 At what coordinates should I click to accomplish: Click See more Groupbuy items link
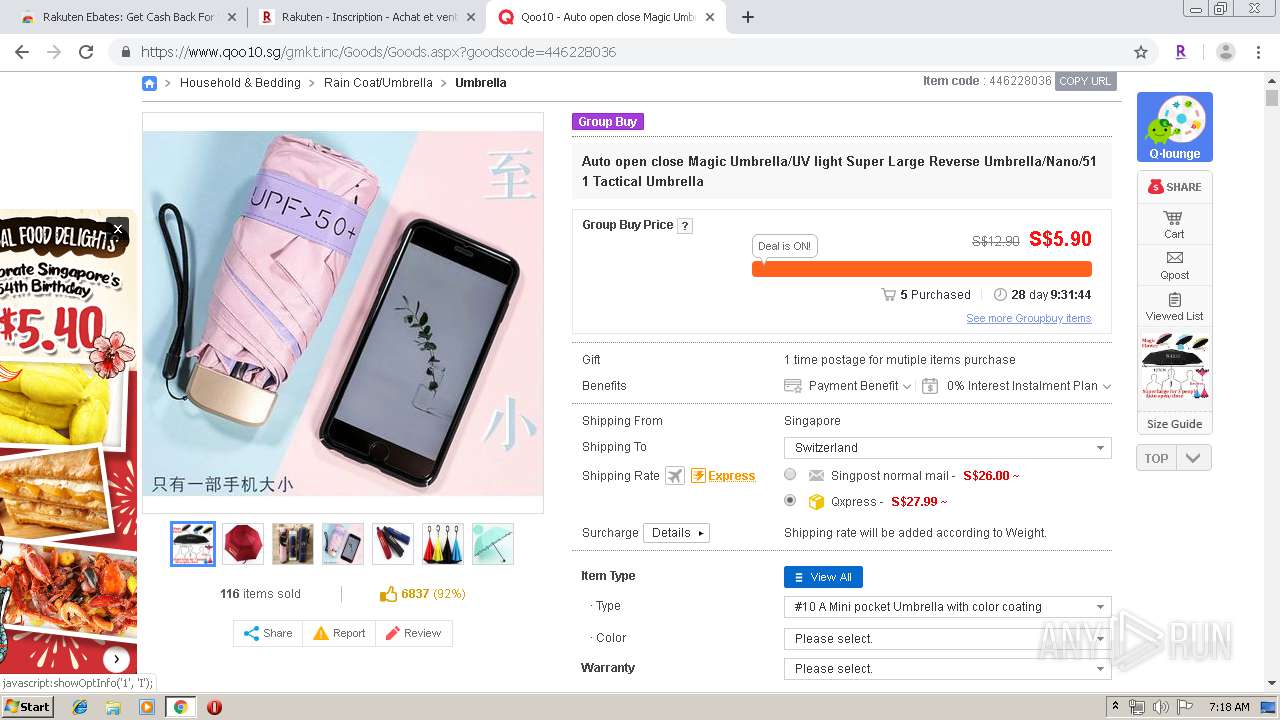(x=1028, y=319)
